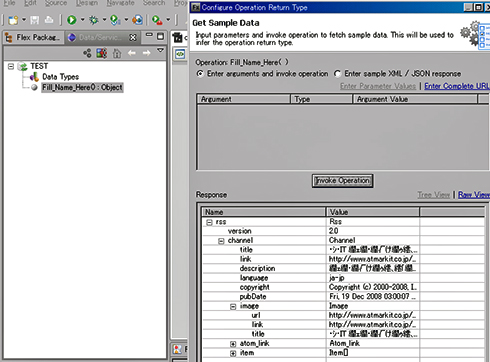
Task: Click the Enter Parameter Values link
Action: (378, 86)
